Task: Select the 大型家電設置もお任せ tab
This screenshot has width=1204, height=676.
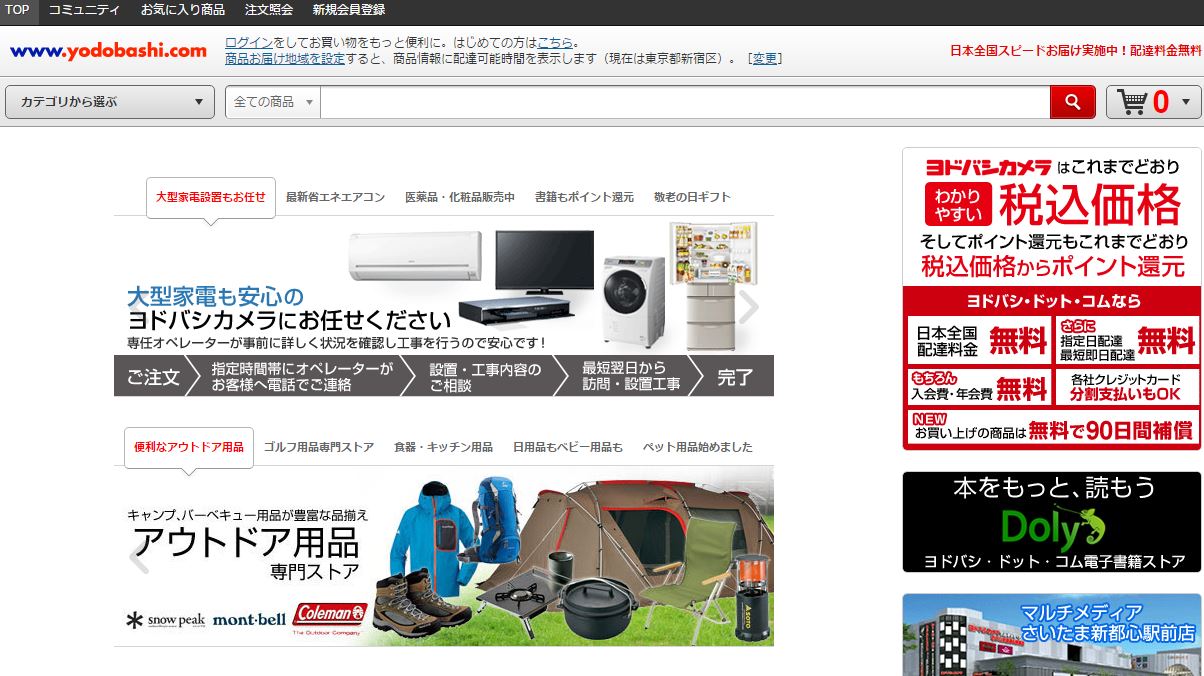Action: [x=210, y=197]
